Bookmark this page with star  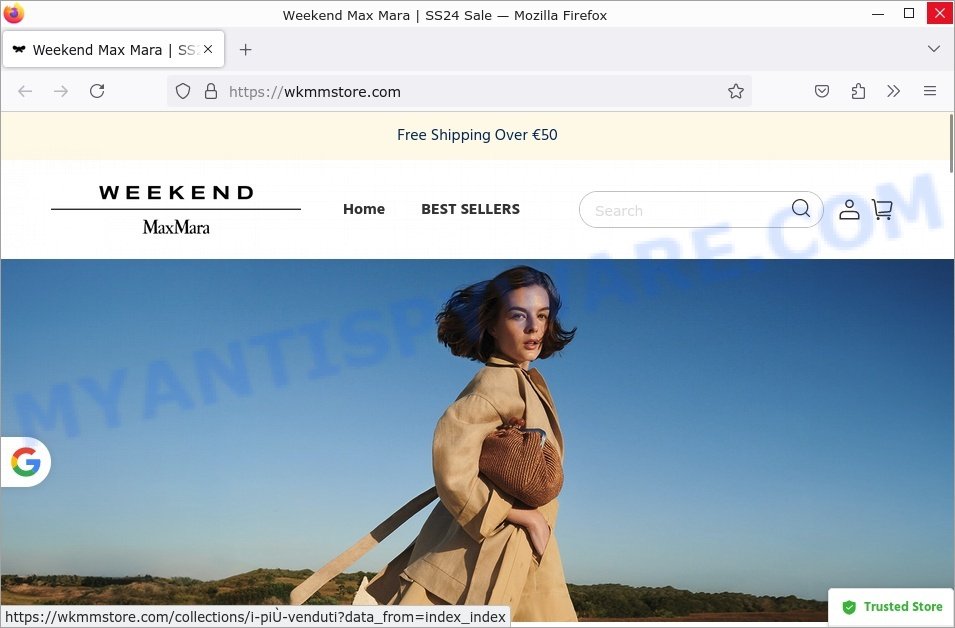tap(736, 91)
